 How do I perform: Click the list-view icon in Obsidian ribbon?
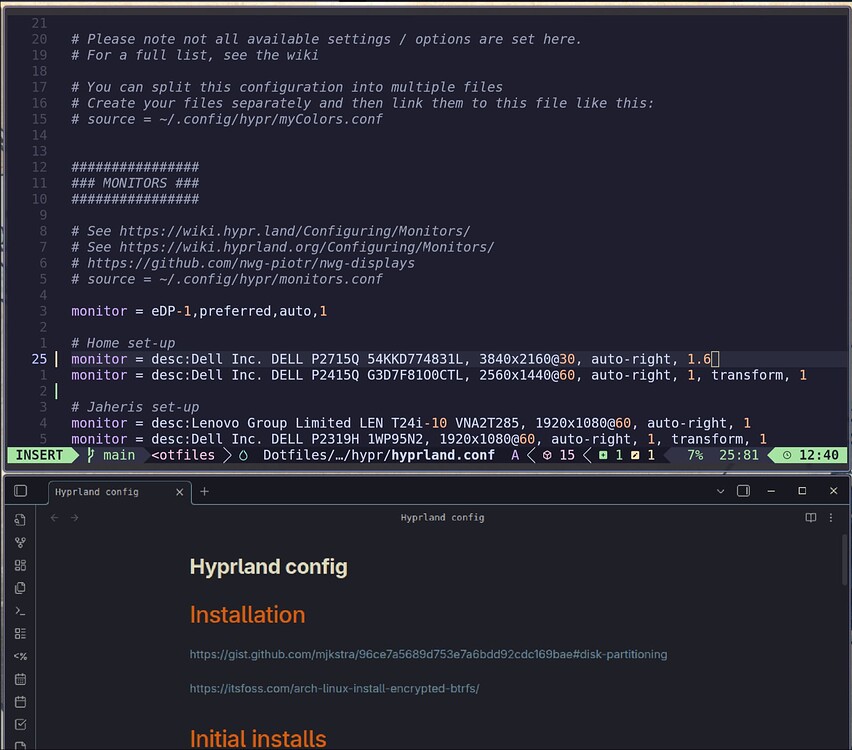coord(21,634)
